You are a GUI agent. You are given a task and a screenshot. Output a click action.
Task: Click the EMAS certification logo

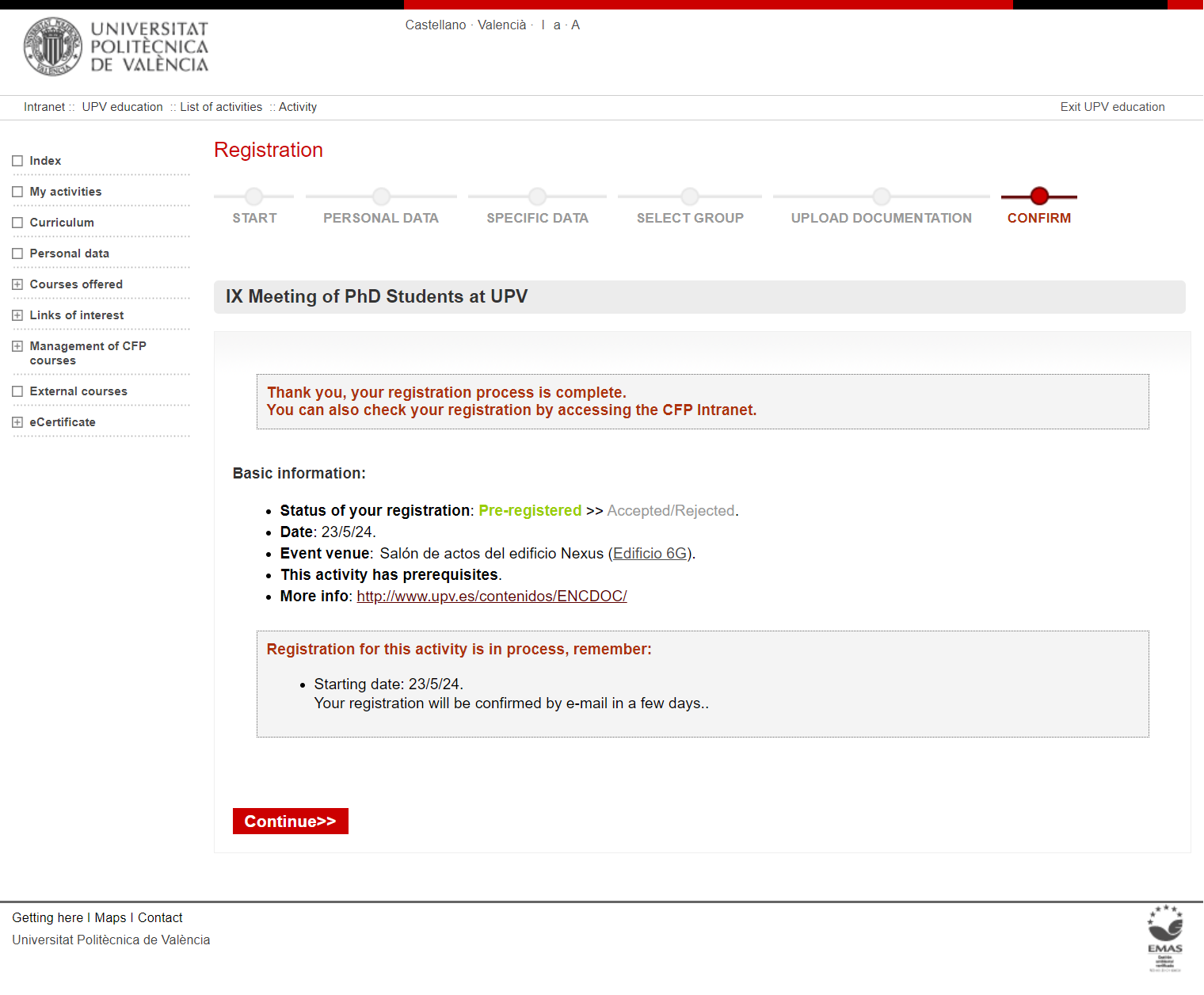pos(1164,937)
